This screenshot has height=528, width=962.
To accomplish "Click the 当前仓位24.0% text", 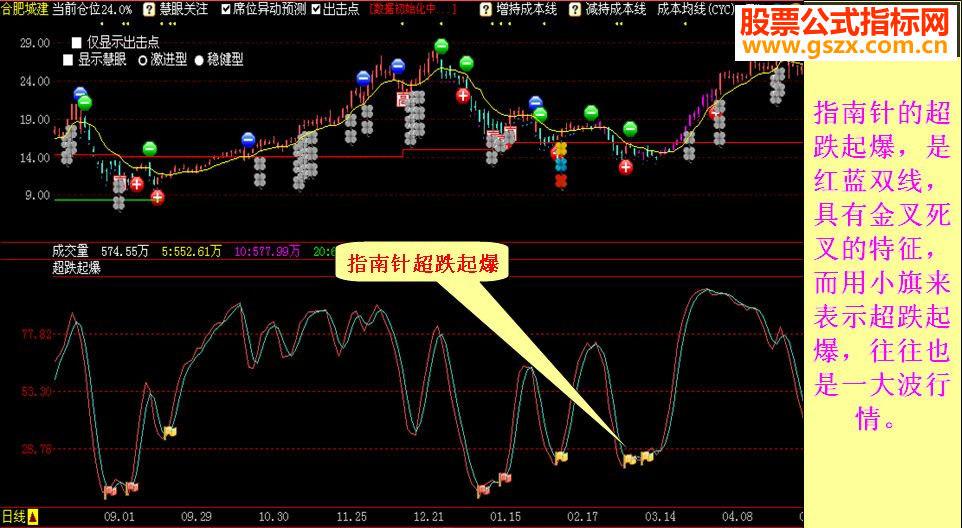I will click(x=93, y=9).
